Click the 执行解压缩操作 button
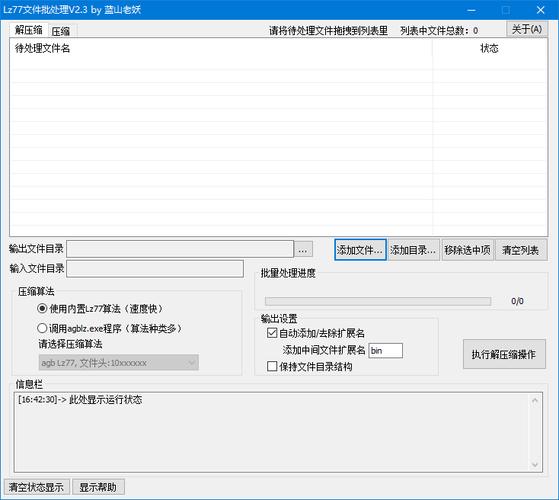Viewport: 559px width, 500px height. tap(504, 354)
